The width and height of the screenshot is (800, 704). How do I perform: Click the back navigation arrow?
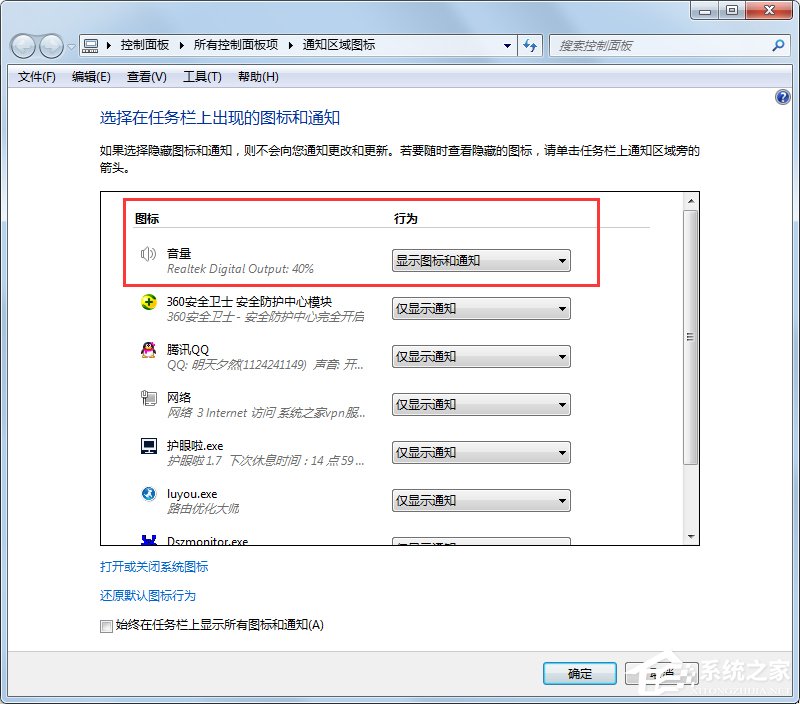pyautogui.click(x=22, y=45)
